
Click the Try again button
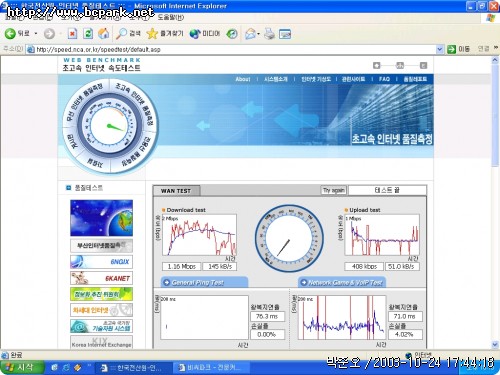pyautogui.click(x=333, y=190)
